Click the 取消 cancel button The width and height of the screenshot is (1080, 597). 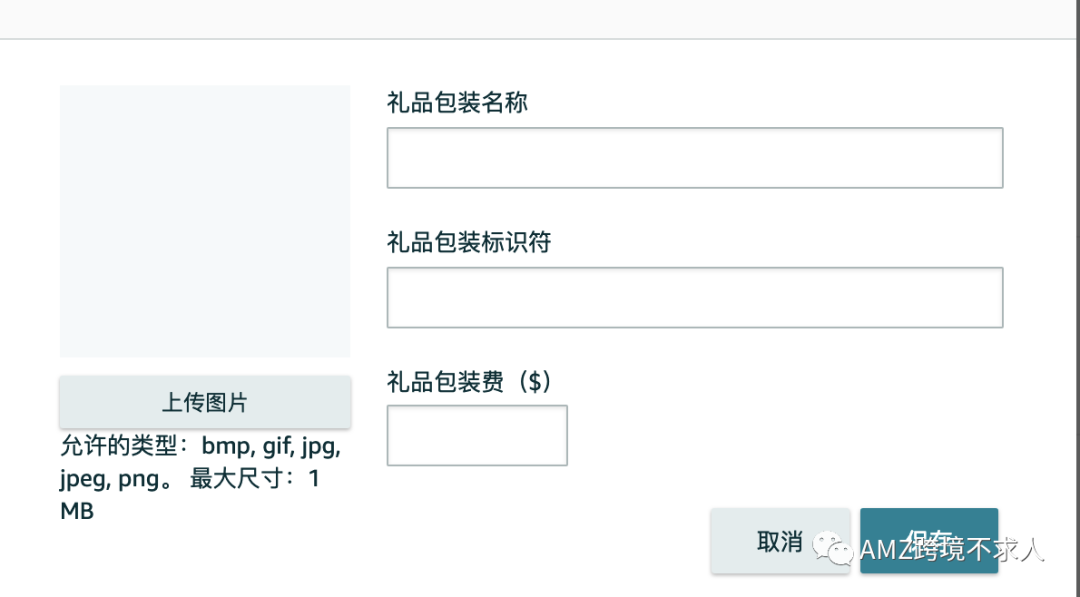click(781, 540)
